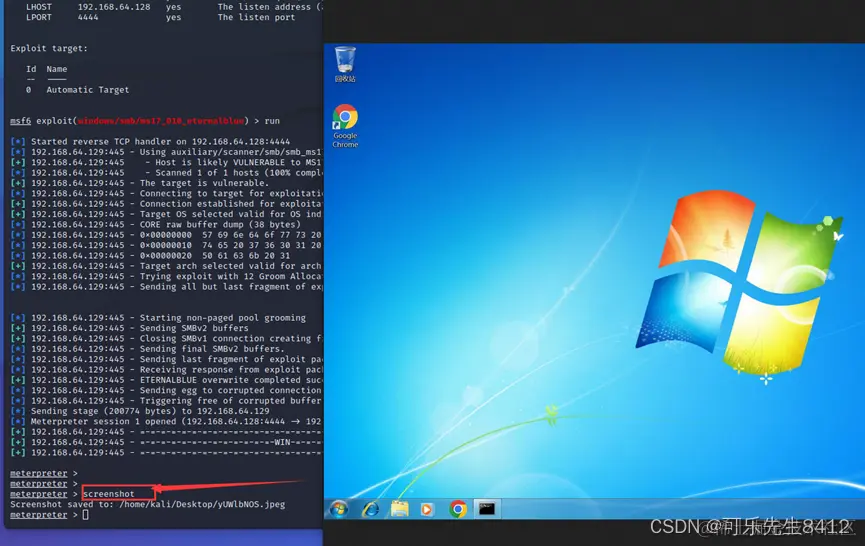The height and width of the screenshot is (546, 865).
Task: Click the last meterpreter prompt with cursor
Action: [49, 515]
